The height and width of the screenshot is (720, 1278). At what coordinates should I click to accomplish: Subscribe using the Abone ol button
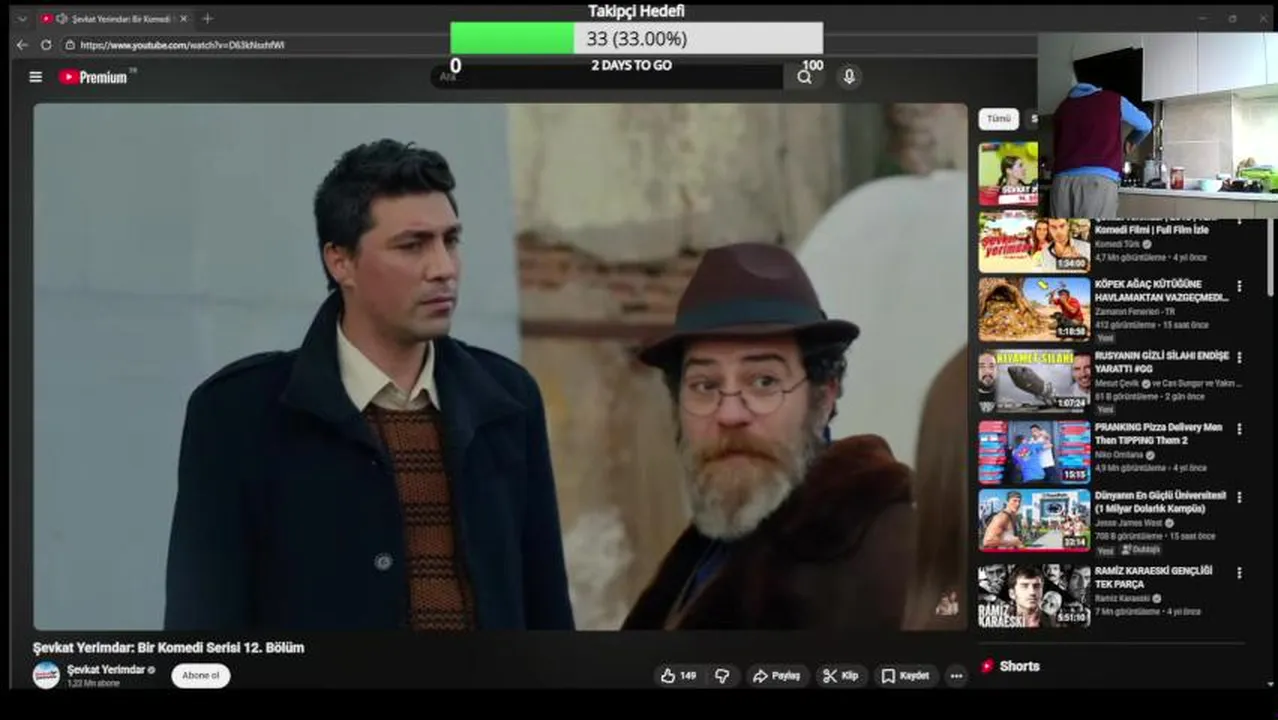tap(201, 676)
